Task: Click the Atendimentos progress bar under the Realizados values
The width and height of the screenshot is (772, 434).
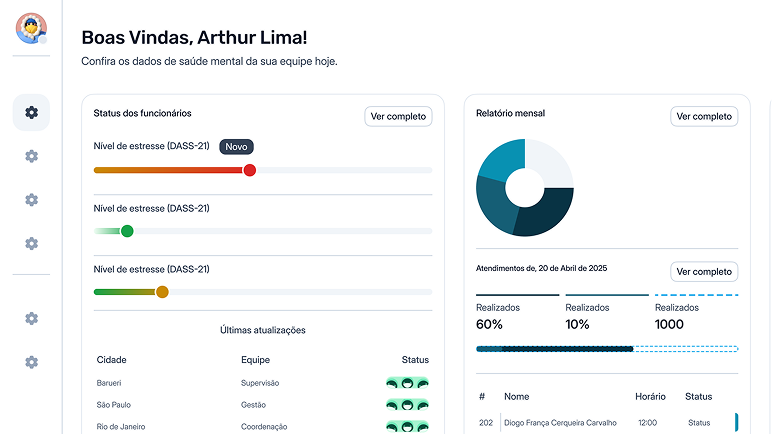Action: [607, 349]
